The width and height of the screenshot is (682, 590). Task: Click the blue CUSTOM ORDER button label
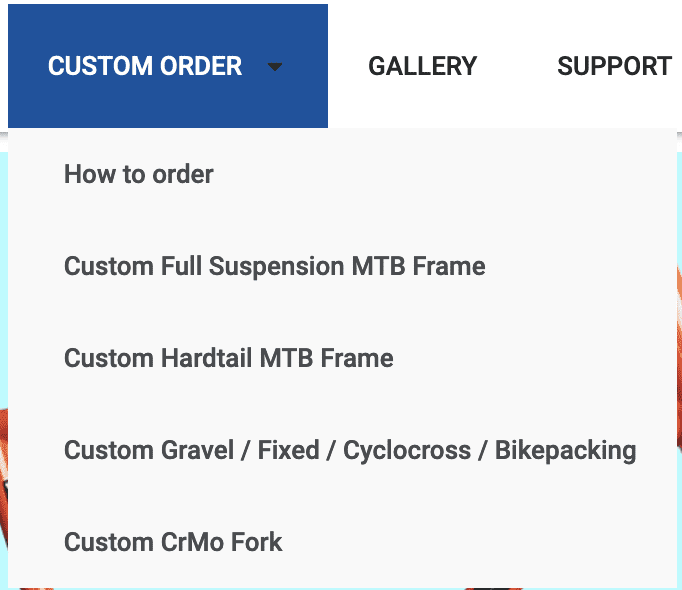click(x=145, y=67)
